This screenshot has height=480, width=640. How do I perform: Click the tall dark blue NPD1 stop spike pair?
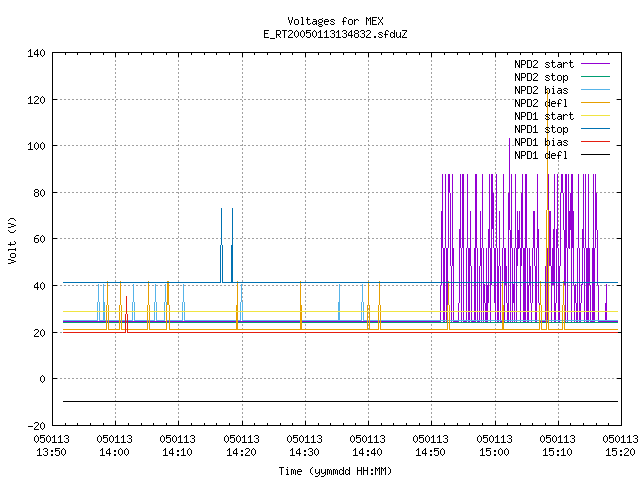[x=227, y=245]
